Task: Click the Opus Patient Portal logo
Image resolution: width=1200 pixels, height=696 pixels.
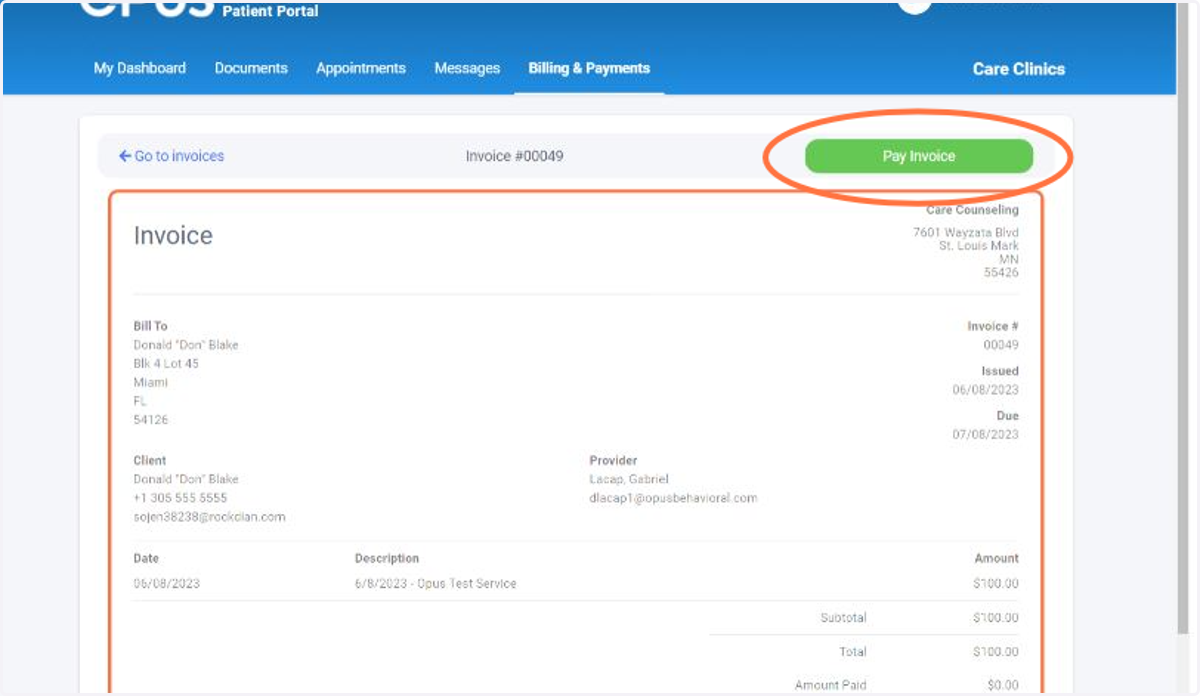Action: [200, 10]
